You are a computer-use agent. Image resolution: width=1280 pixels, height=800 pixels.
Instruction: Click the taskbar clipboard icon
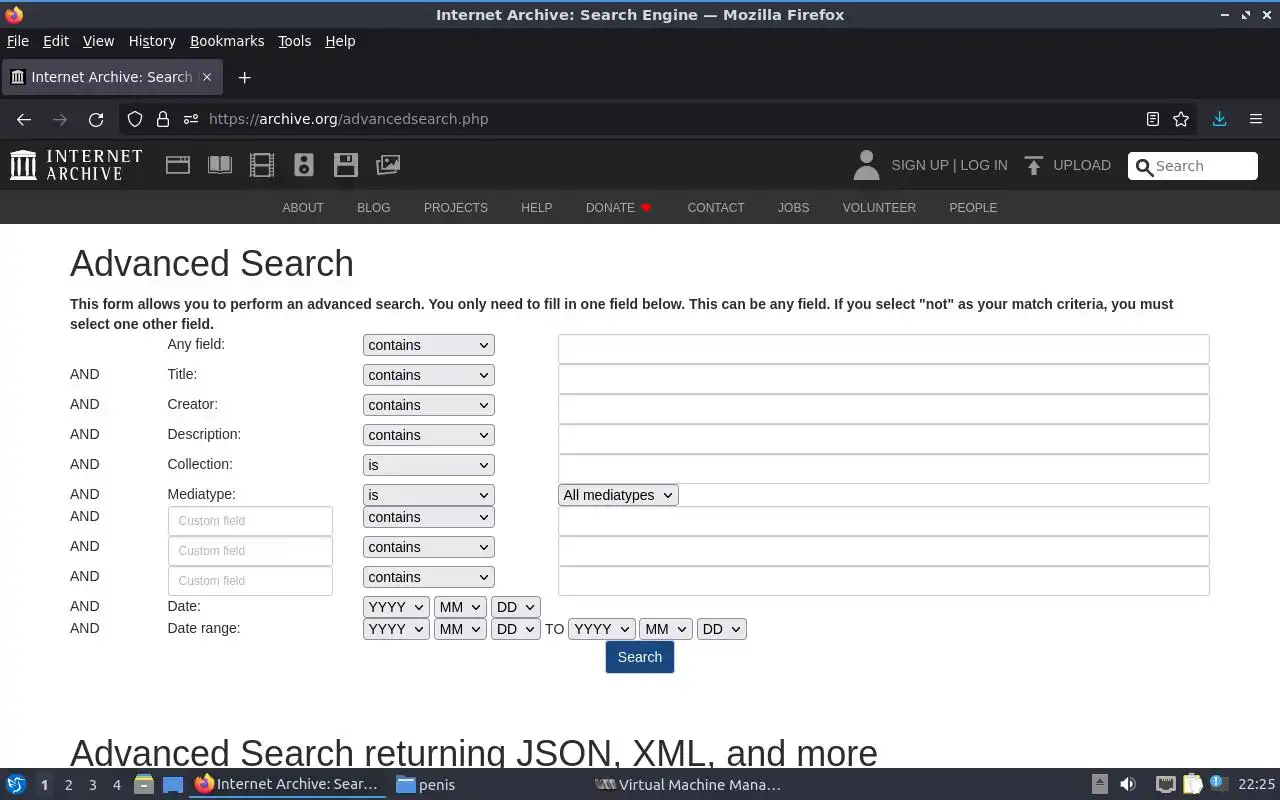click(x=1192, y=785)
